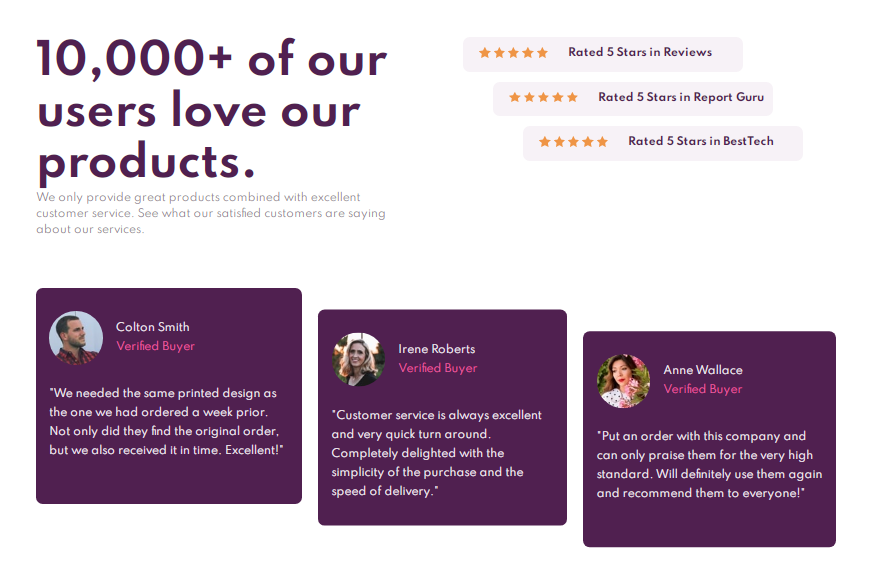Click the middle star in the BestTech badge

[x=574, y=142]
